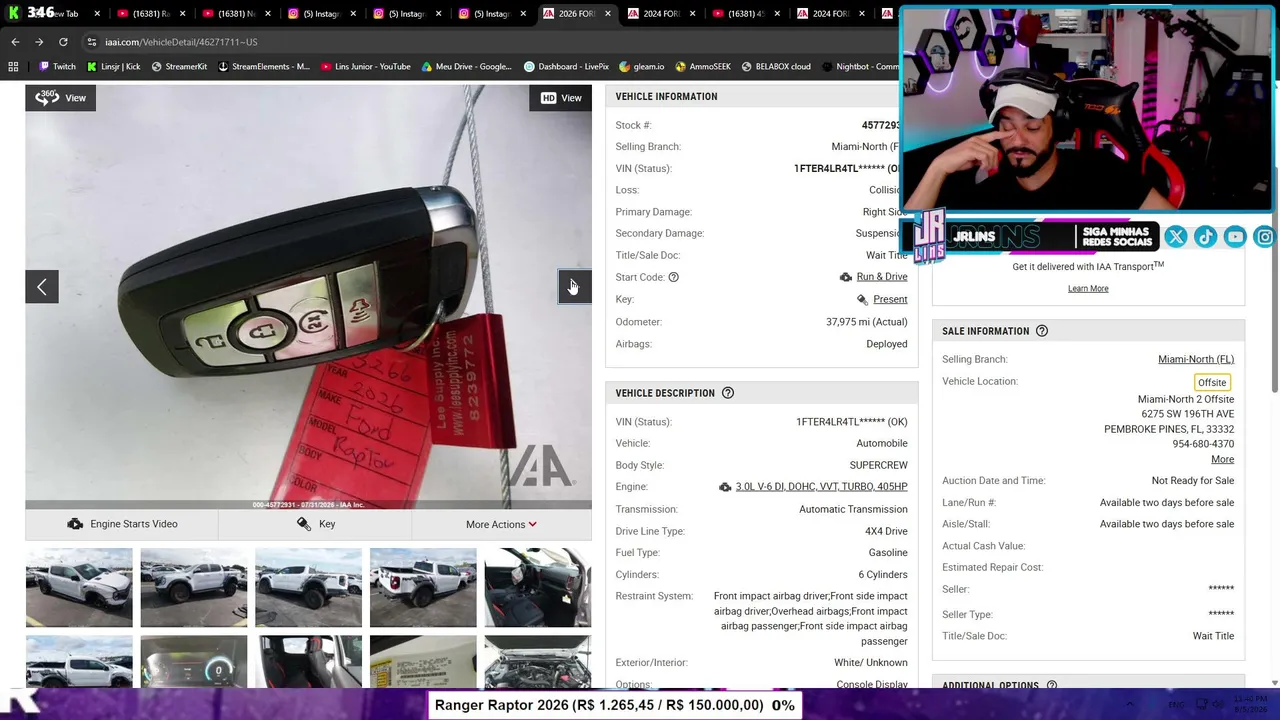
Task: Select the front-left damaged truck thumbnail
Action: (79, 588)
